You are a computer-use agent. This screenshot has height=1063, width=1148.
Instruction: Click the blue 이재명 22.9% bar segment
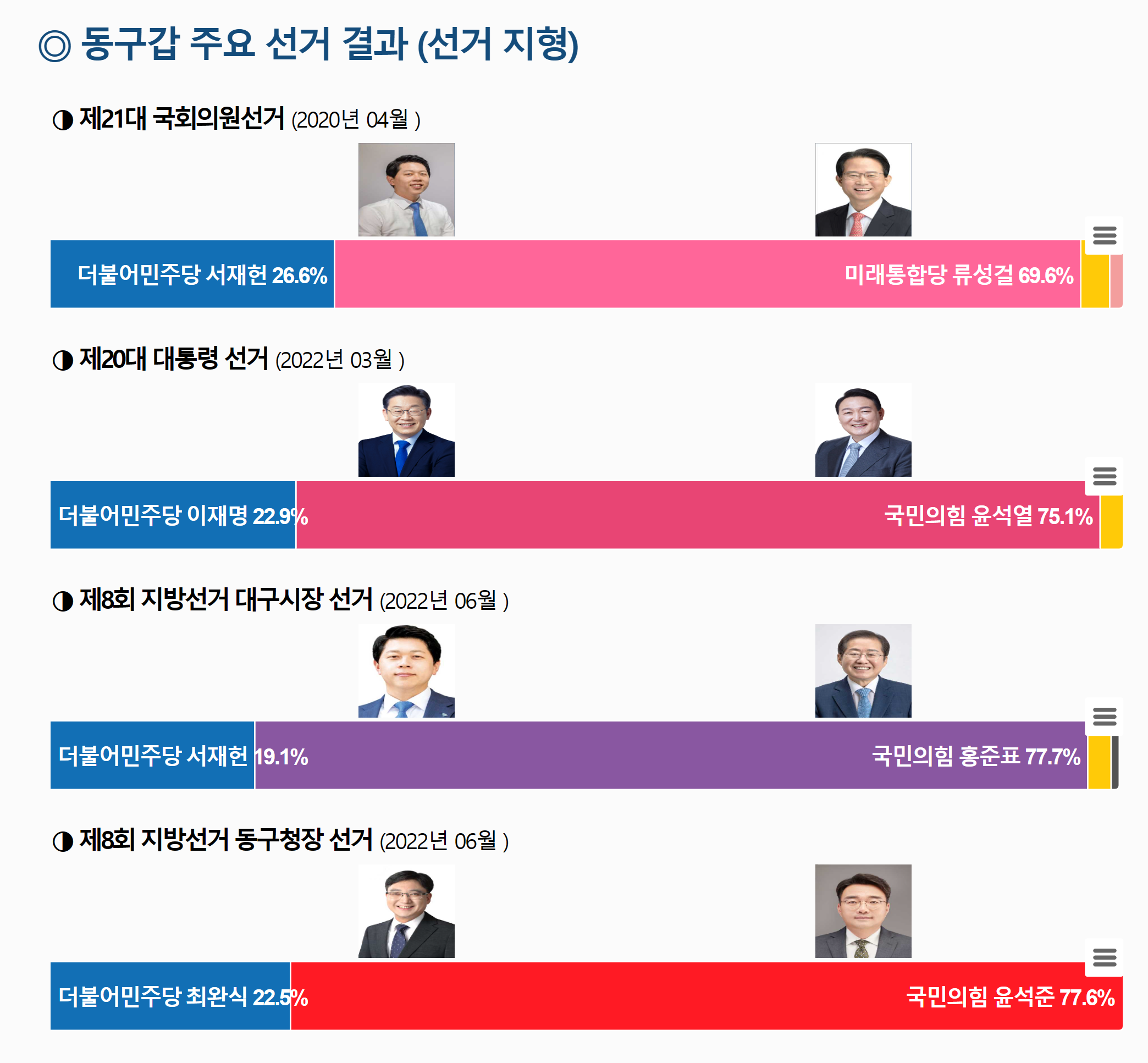click(173, 515)
